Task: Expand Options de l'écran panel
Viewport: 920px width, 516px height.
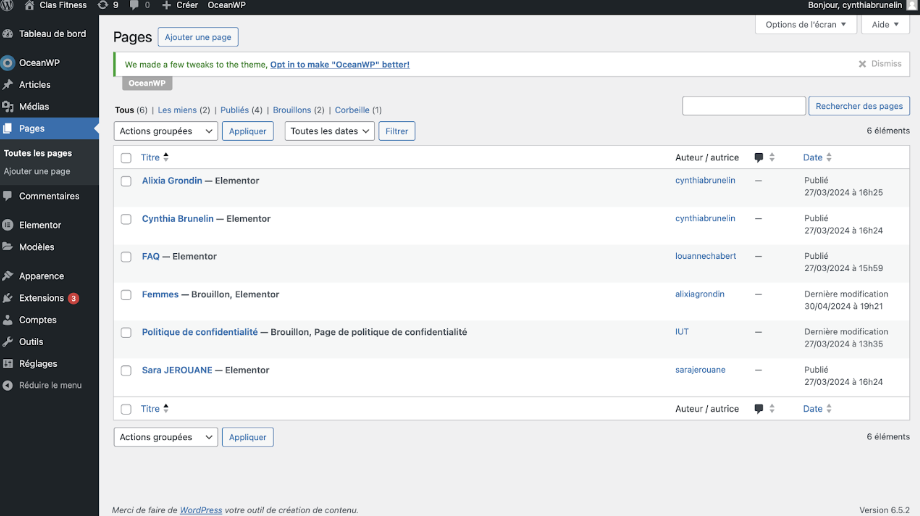Action: click(805, 24)
